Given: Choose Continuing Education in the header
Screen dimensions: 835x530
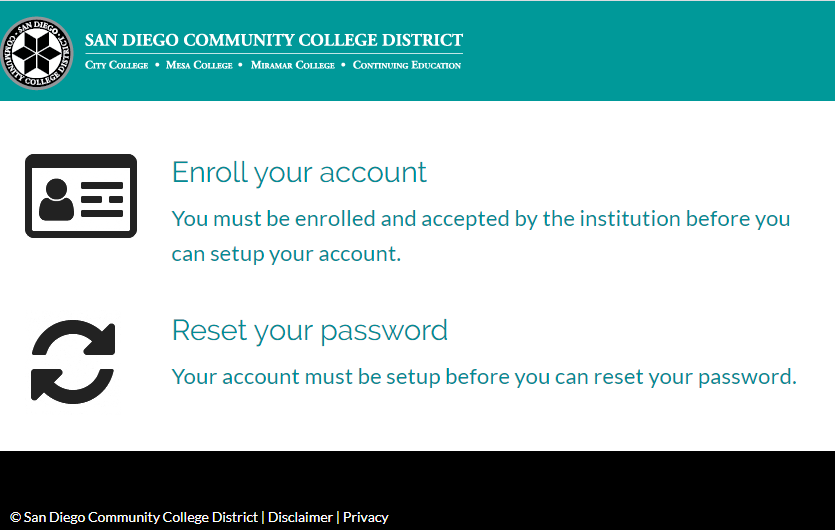Looking at the screenshot, I should click(407, 65).
